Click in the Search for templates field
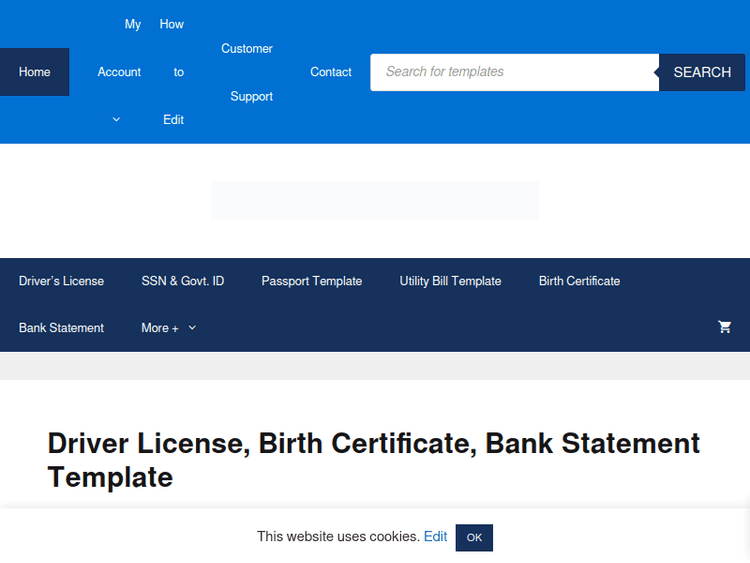Viewport: 750px width, 563px height. [x=514, y=72]
